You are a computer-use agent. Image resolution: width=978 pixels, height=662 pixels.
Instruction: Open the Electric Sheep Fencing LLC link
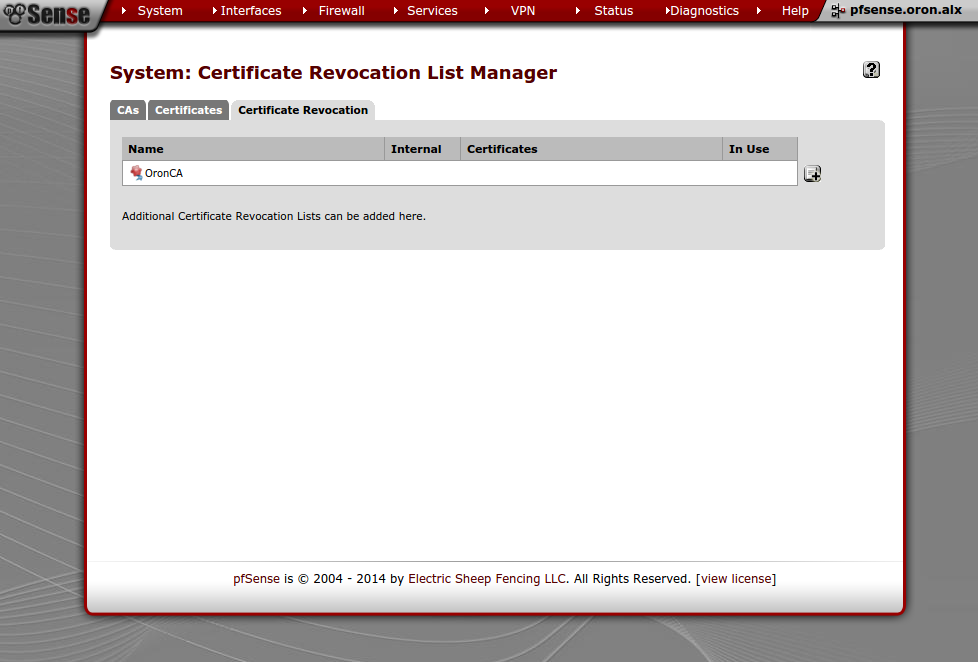tap(487, 578)
